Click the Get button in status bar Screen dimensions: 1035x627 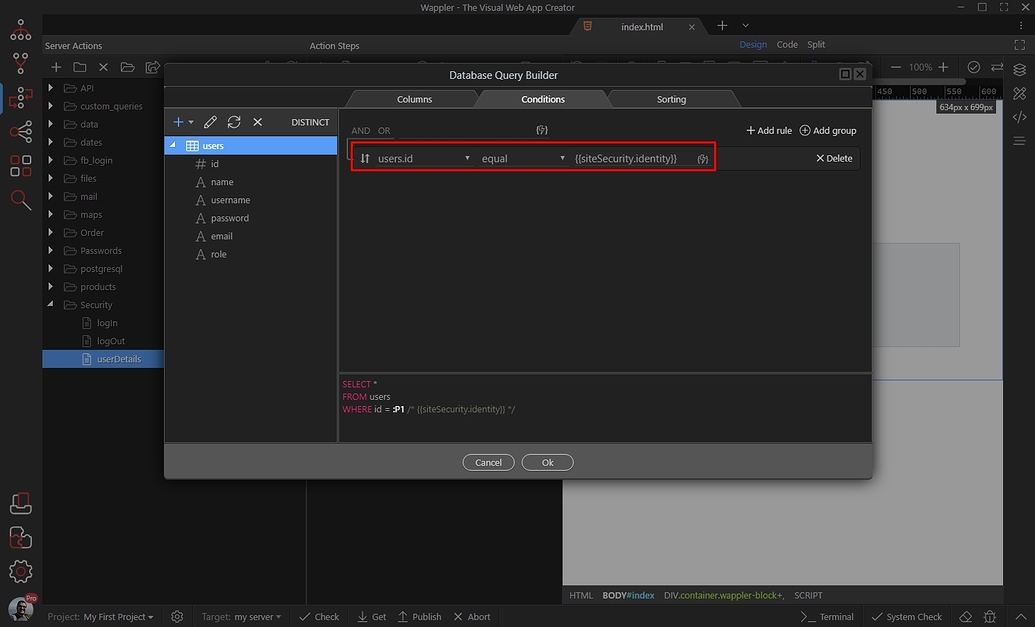point(372,616)
